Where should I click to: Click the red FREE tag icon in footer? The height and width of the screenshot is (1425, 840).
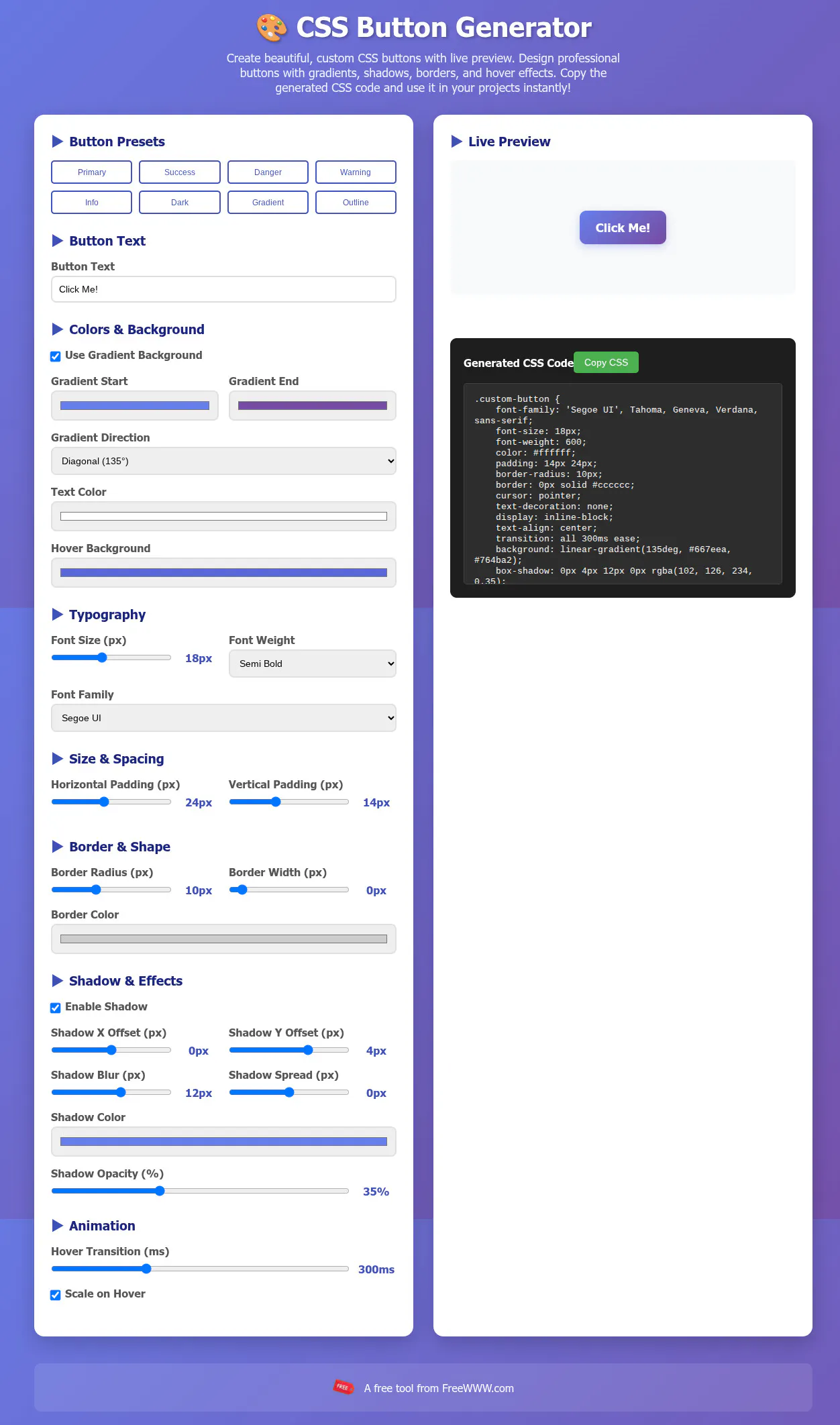[x=344, y=1387]
